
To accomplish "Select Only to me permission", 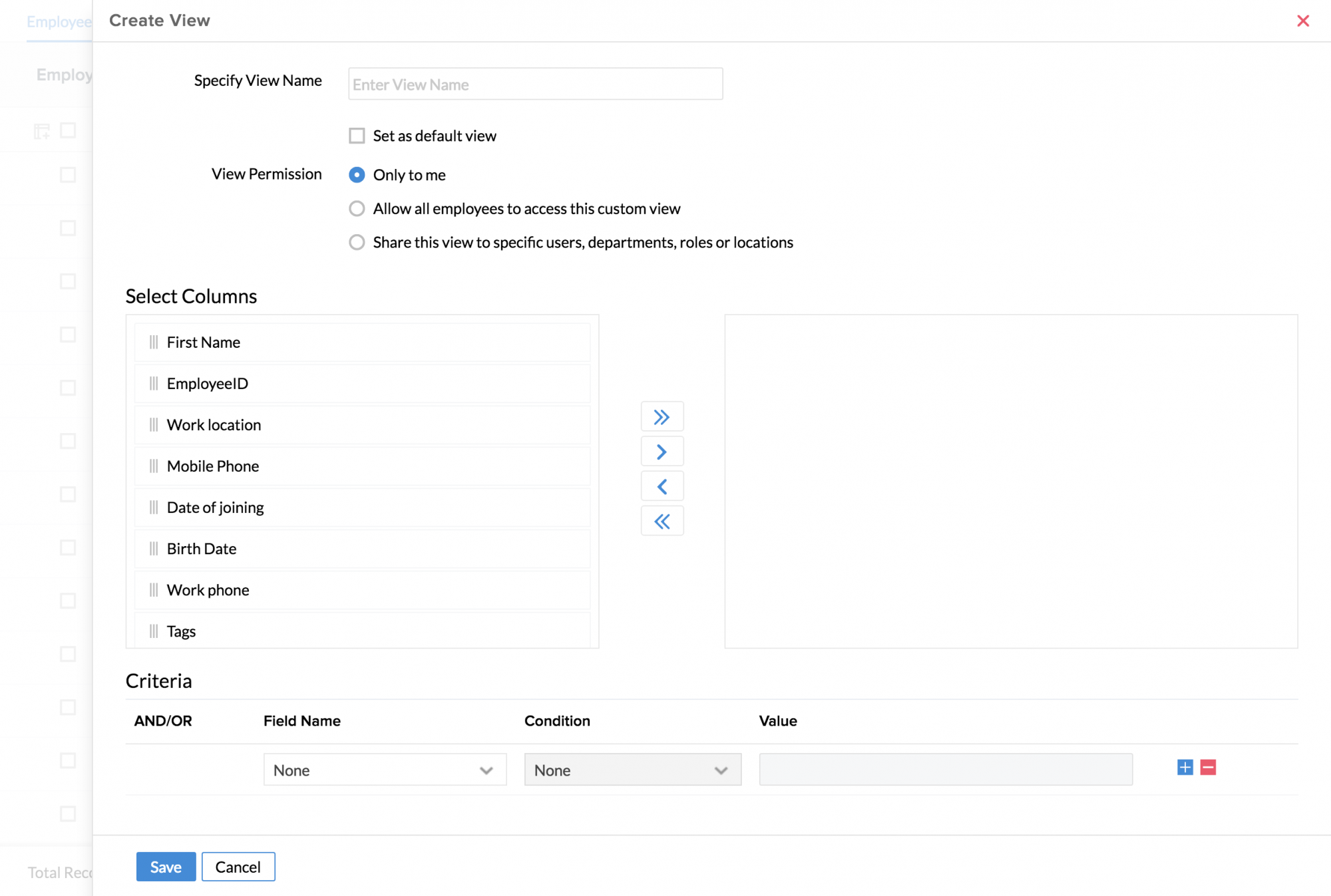I will pos(357,175).
